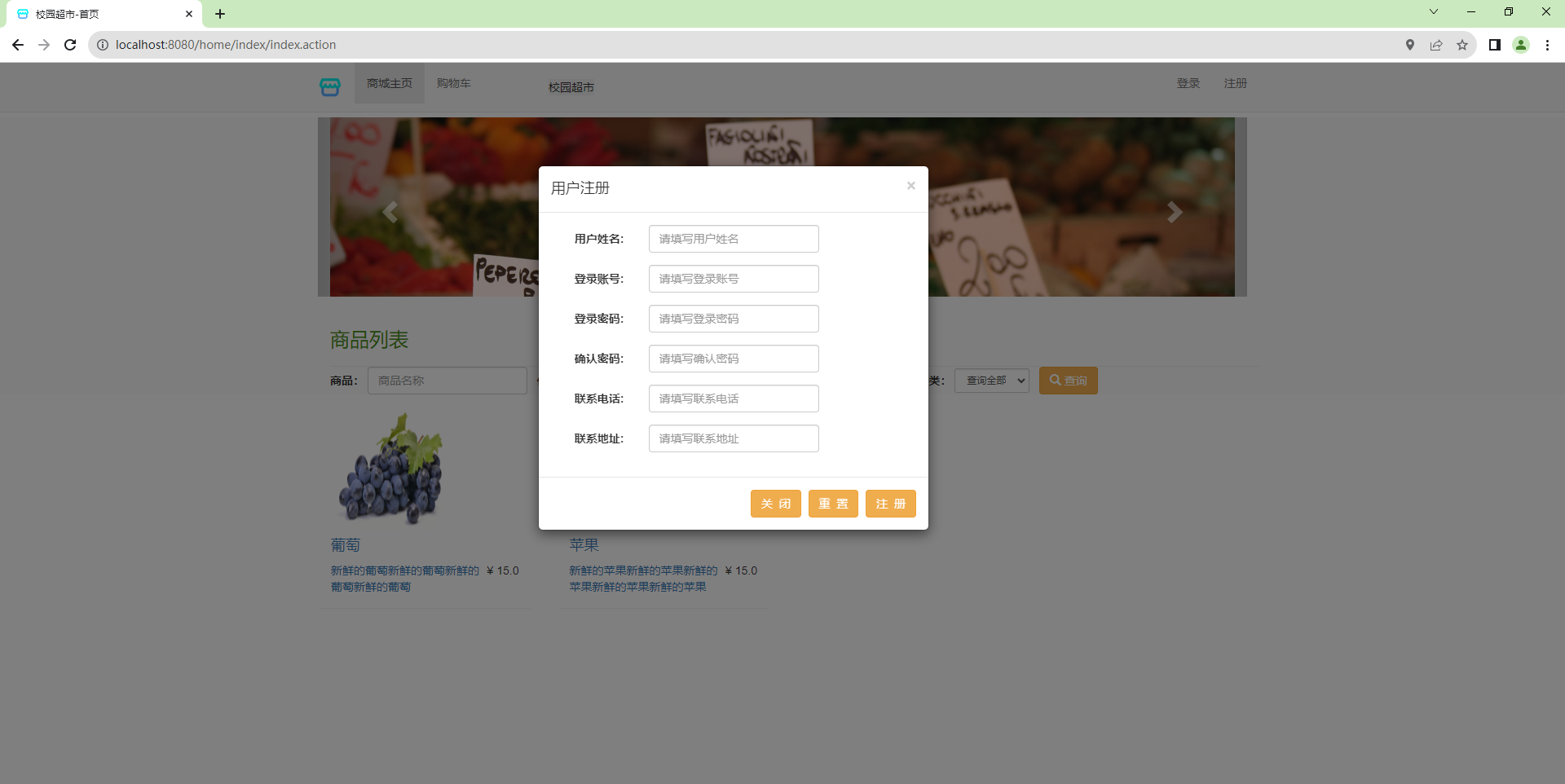Viewport: 1565px width, 784px height.
Task: Select the 商城主页 menu item
Action: click(389, 82)
